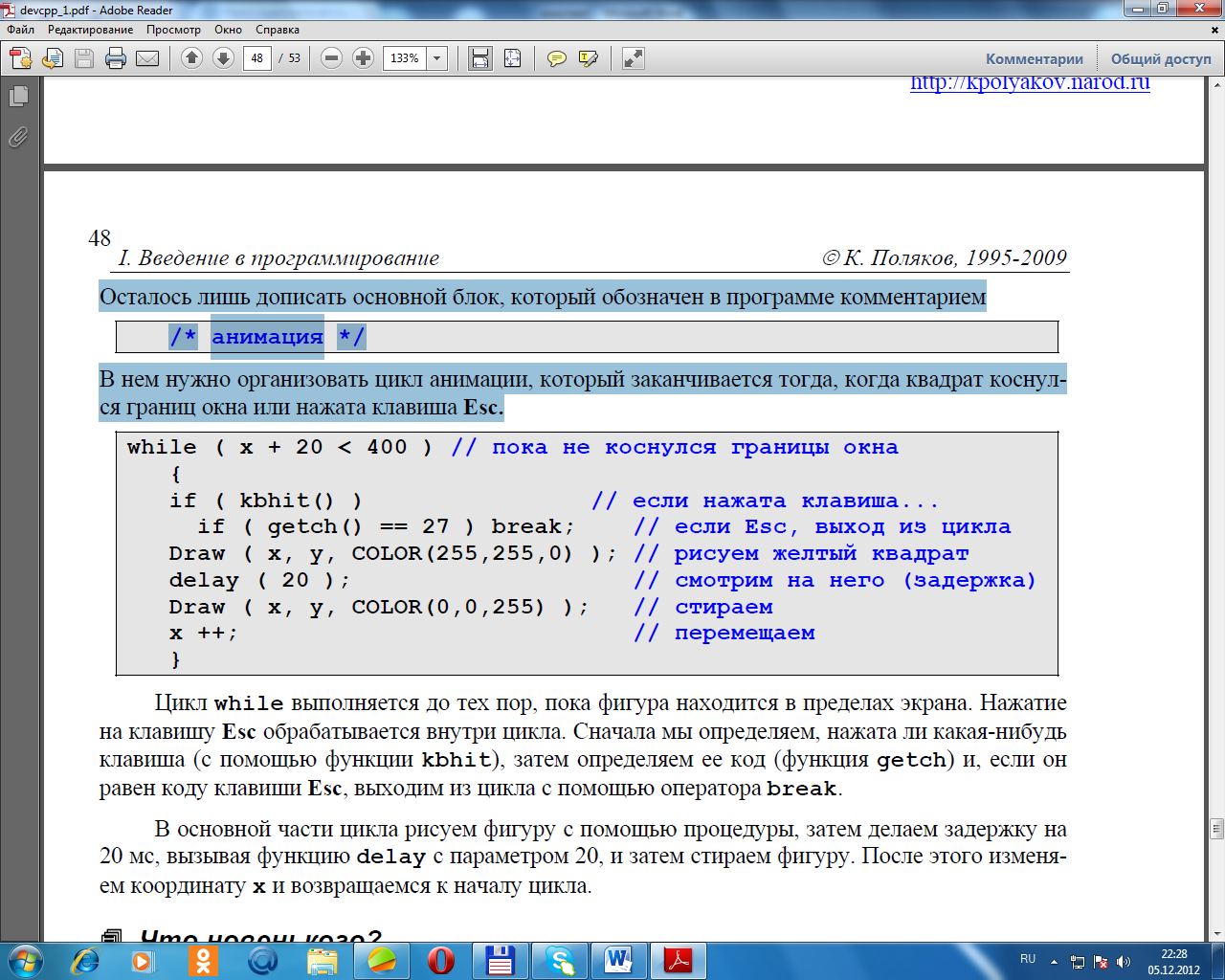Switch to Microsoft Word on the taskbar
The image size is (1225, 980).
[619, 961]
